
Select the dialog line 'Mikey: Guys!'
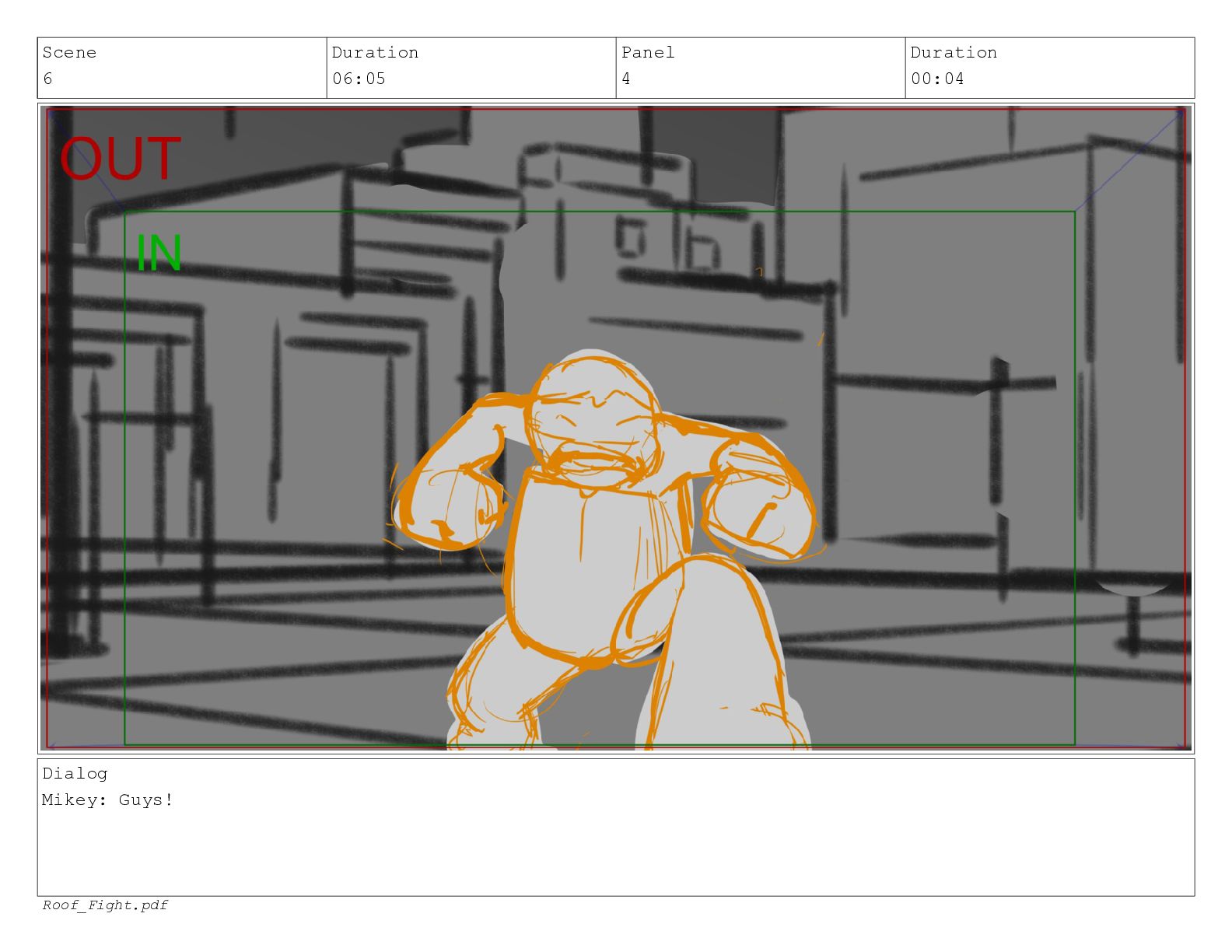pyautogui.click(x=107, y=800)
